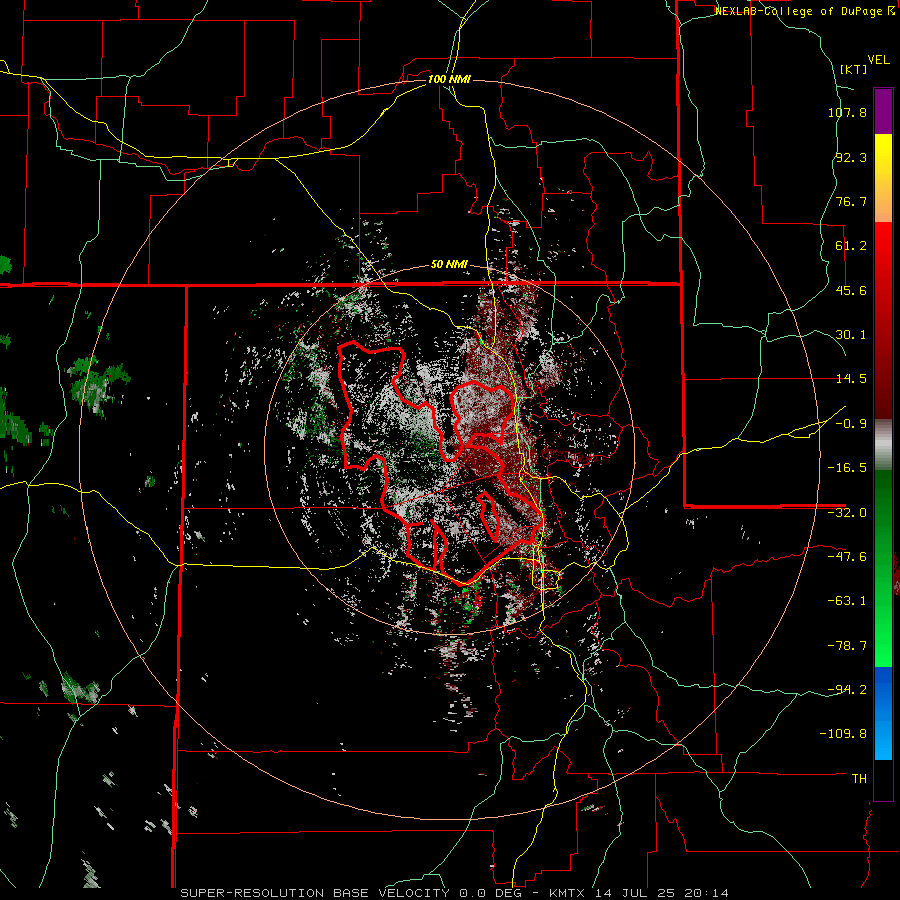Click the 14.5 velocity scale value
900x900 pixels.
click(x=851, y=379)
